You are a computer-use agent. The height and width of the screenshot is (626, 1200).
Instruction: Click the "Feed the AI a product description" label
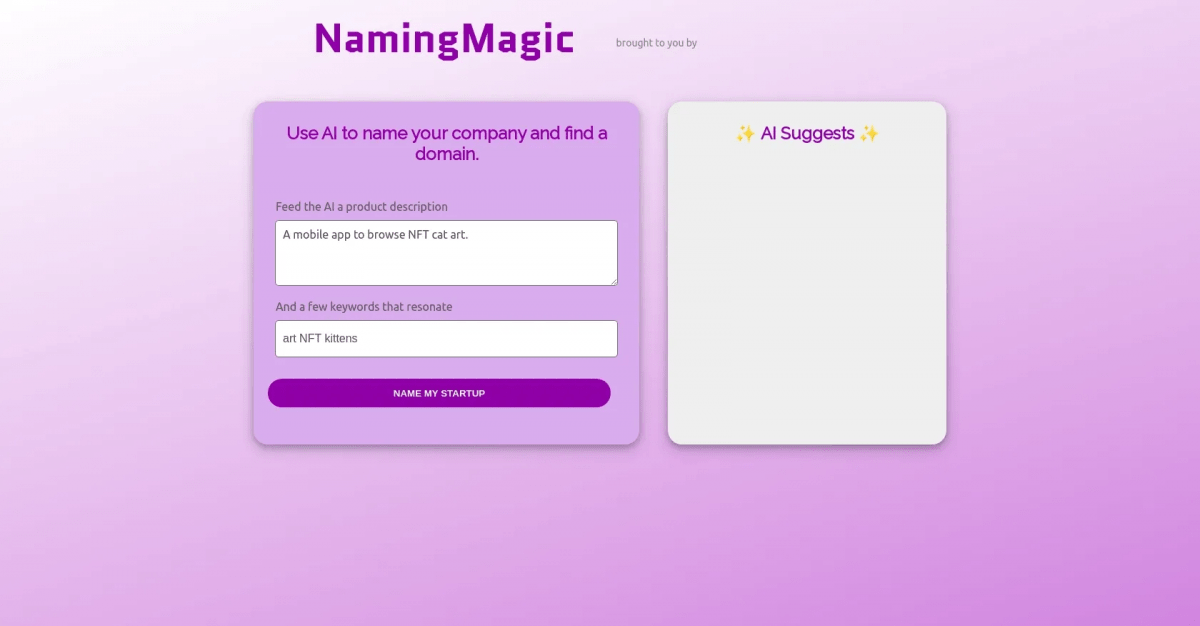tap(361, 206)
